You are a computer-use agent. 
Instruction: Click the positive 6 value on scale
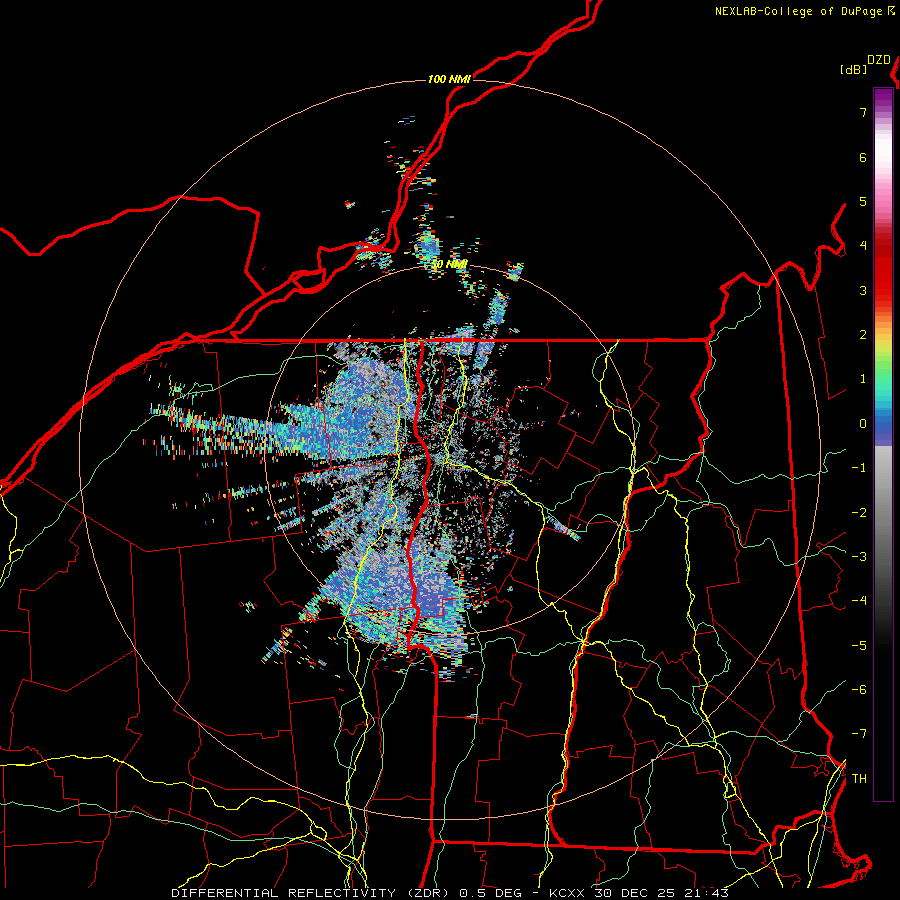tap(863, 157)
